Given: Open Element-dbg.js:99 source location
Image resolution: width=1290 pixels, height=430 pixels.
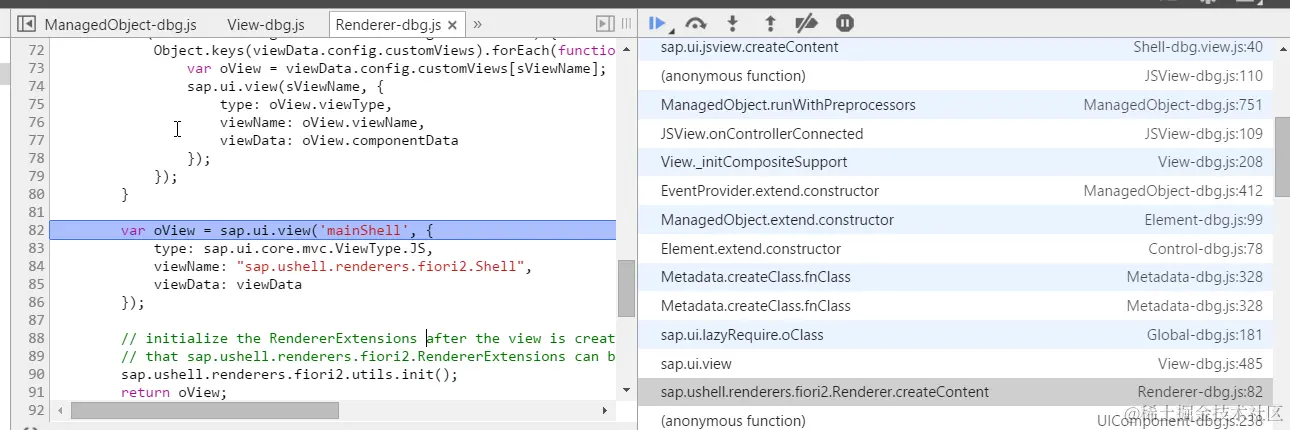Looking at the screenshot, I should coord(1204,220).
